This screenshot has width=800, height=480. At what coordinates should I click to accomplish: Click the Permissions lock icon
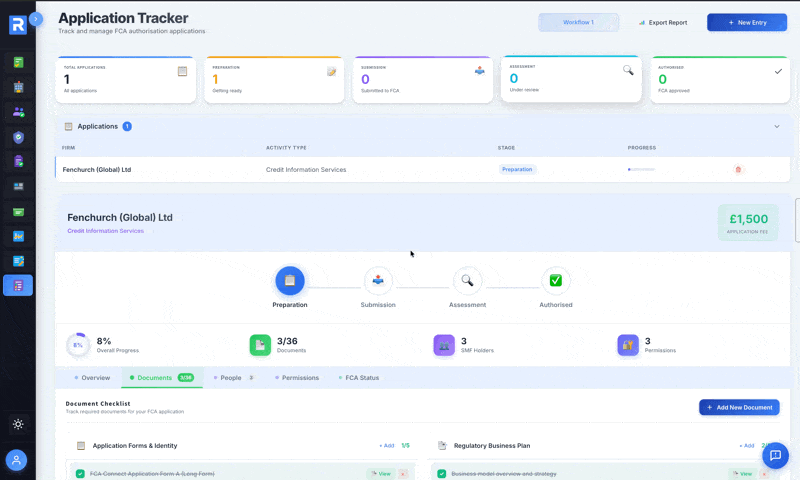point(628,345)
